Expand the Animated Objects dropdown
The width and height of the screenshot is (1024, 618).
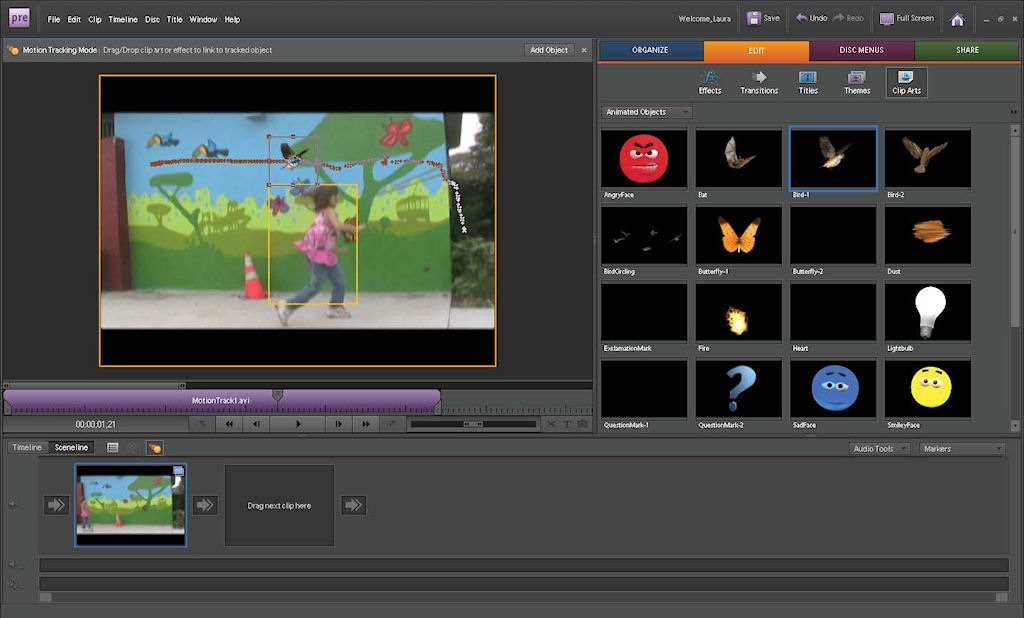[x=646, y=112]
